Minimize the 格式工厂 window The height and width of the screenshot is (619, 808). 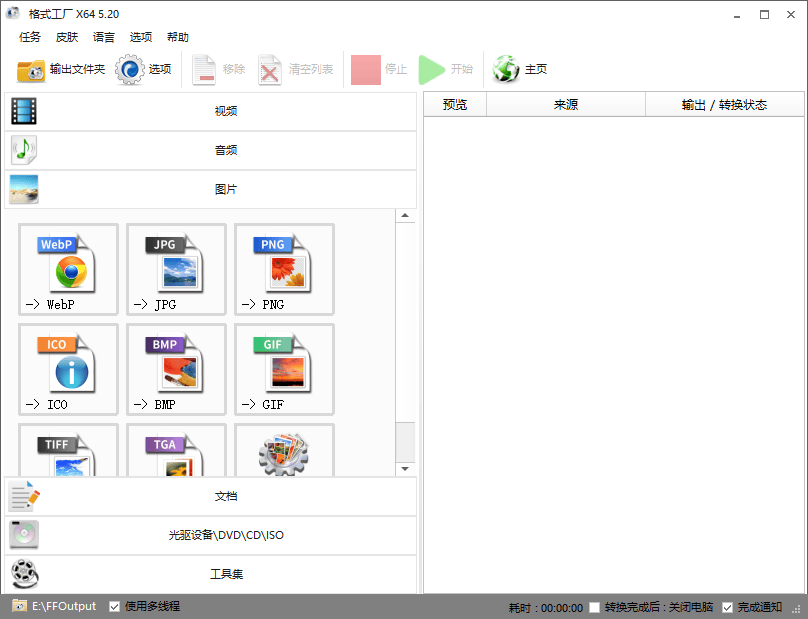(737, 15)
